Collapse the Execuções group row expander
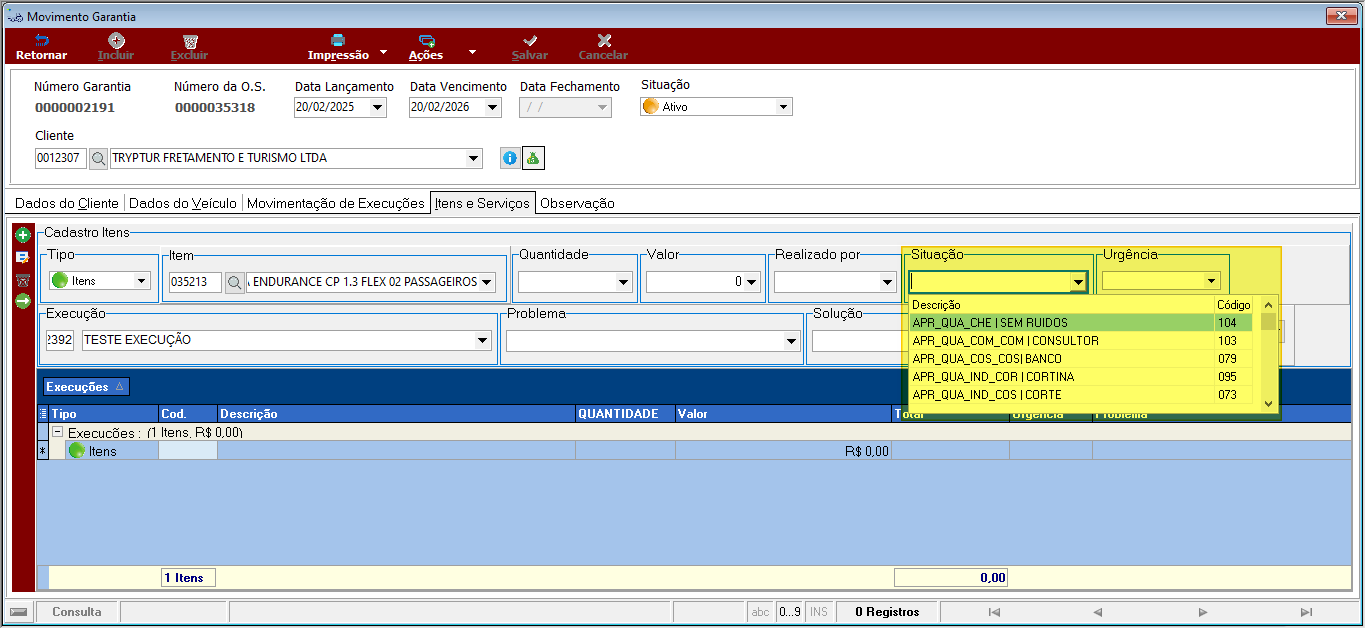Viewport: 1366px width, 629px height. [x=58, y=433]
